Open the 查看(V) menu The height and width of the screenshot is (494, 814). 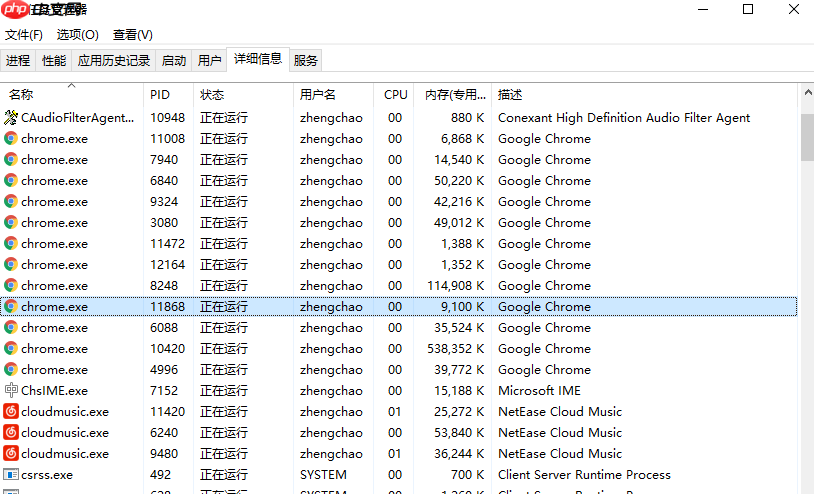coord(133,35)
